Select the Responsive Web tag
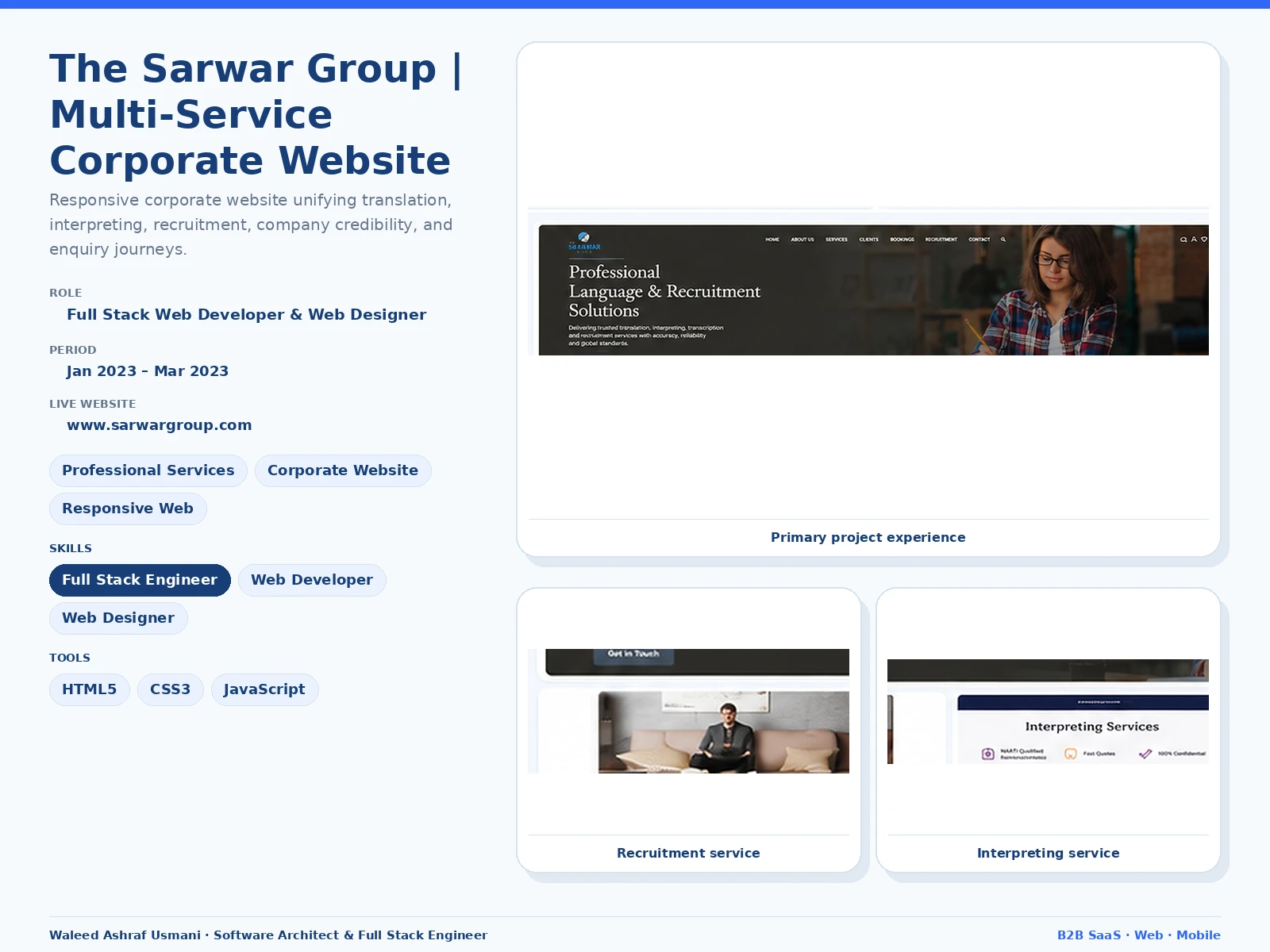This screenshot has height=952, width=1270. pos(128,509)
